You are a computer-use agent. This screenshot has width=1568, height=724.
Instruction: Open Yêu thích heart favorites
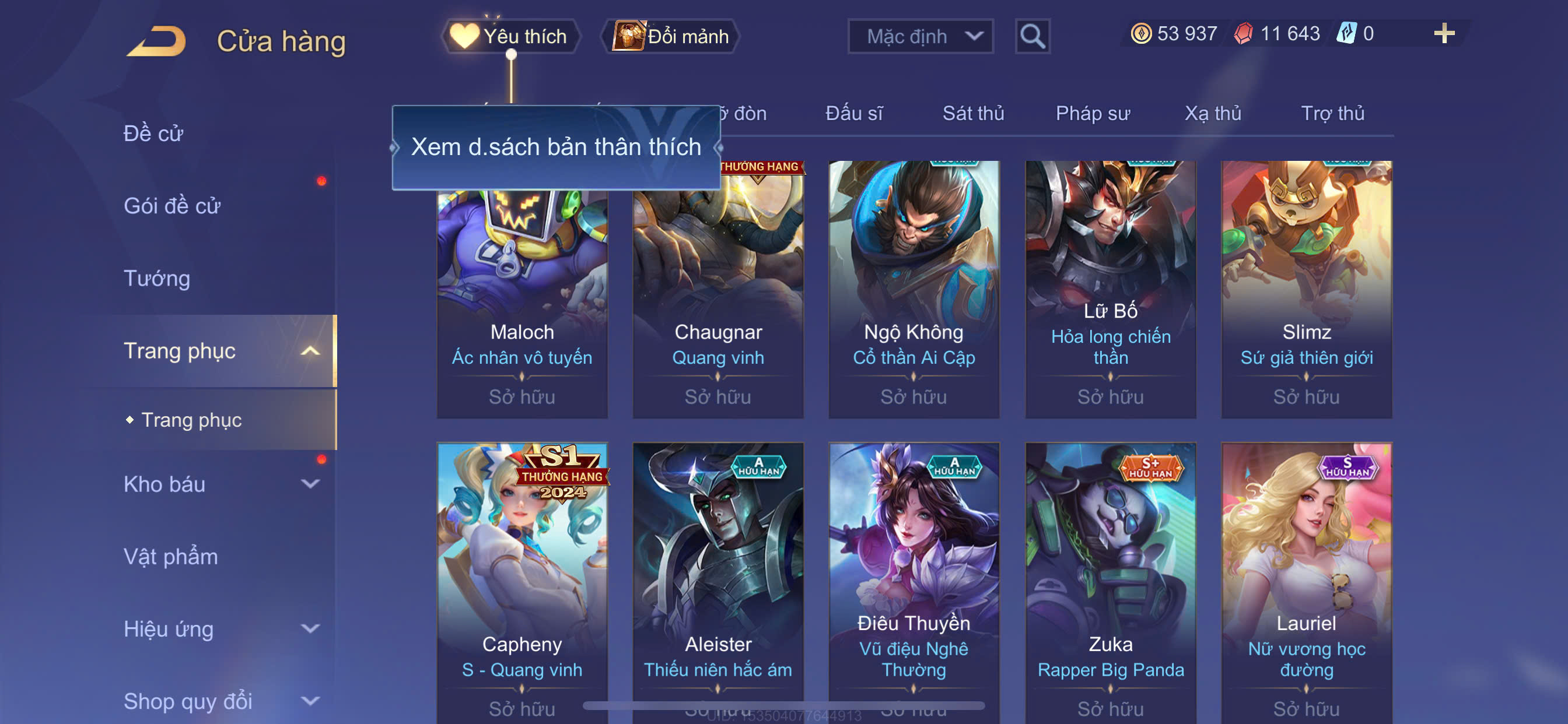(x=510, y=37)
